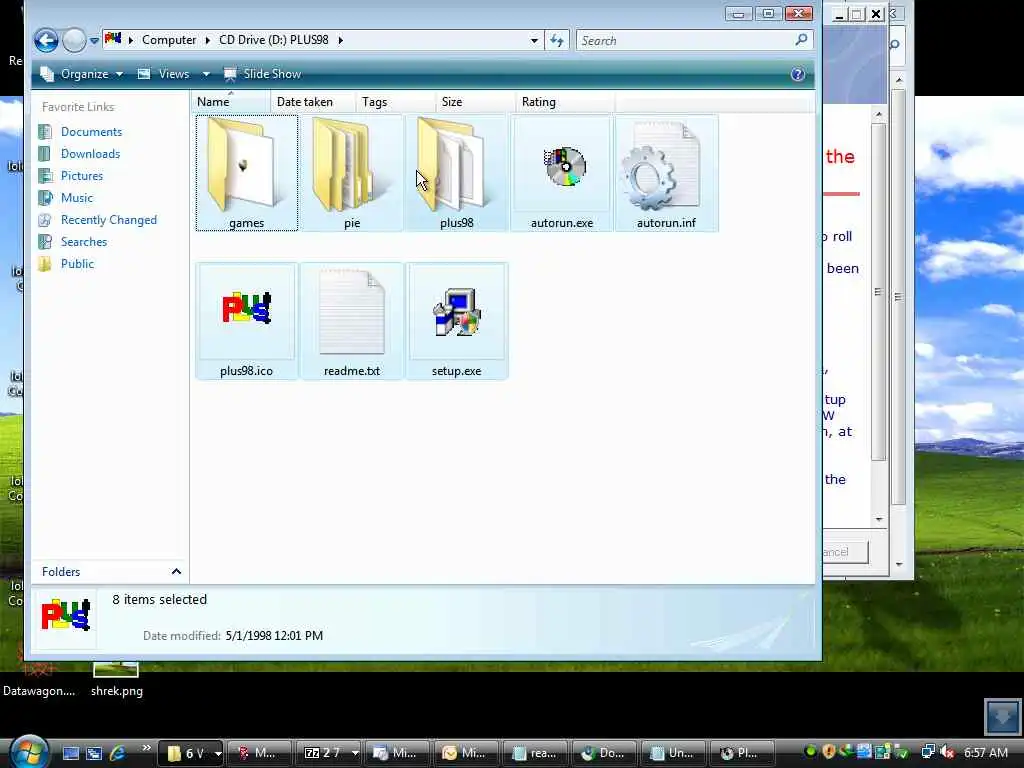Open Recently Changed favorite link
This screenshot has height=768, width=1024.
click(108, 220)
